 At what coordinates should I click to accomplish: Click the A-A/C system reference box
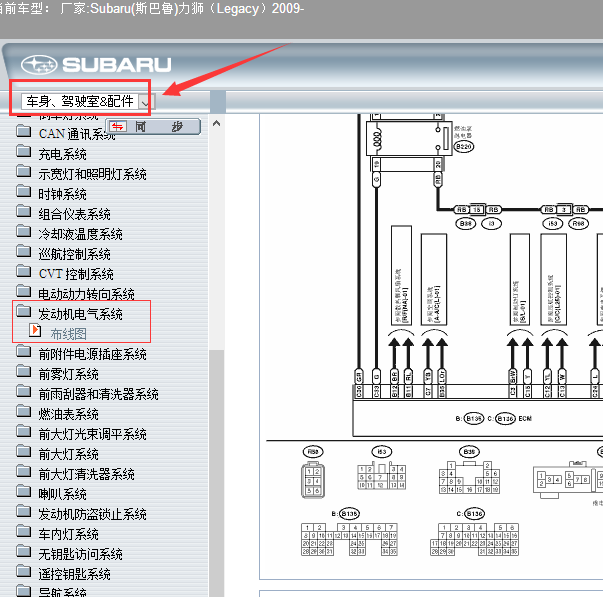[x=434, y=279]
